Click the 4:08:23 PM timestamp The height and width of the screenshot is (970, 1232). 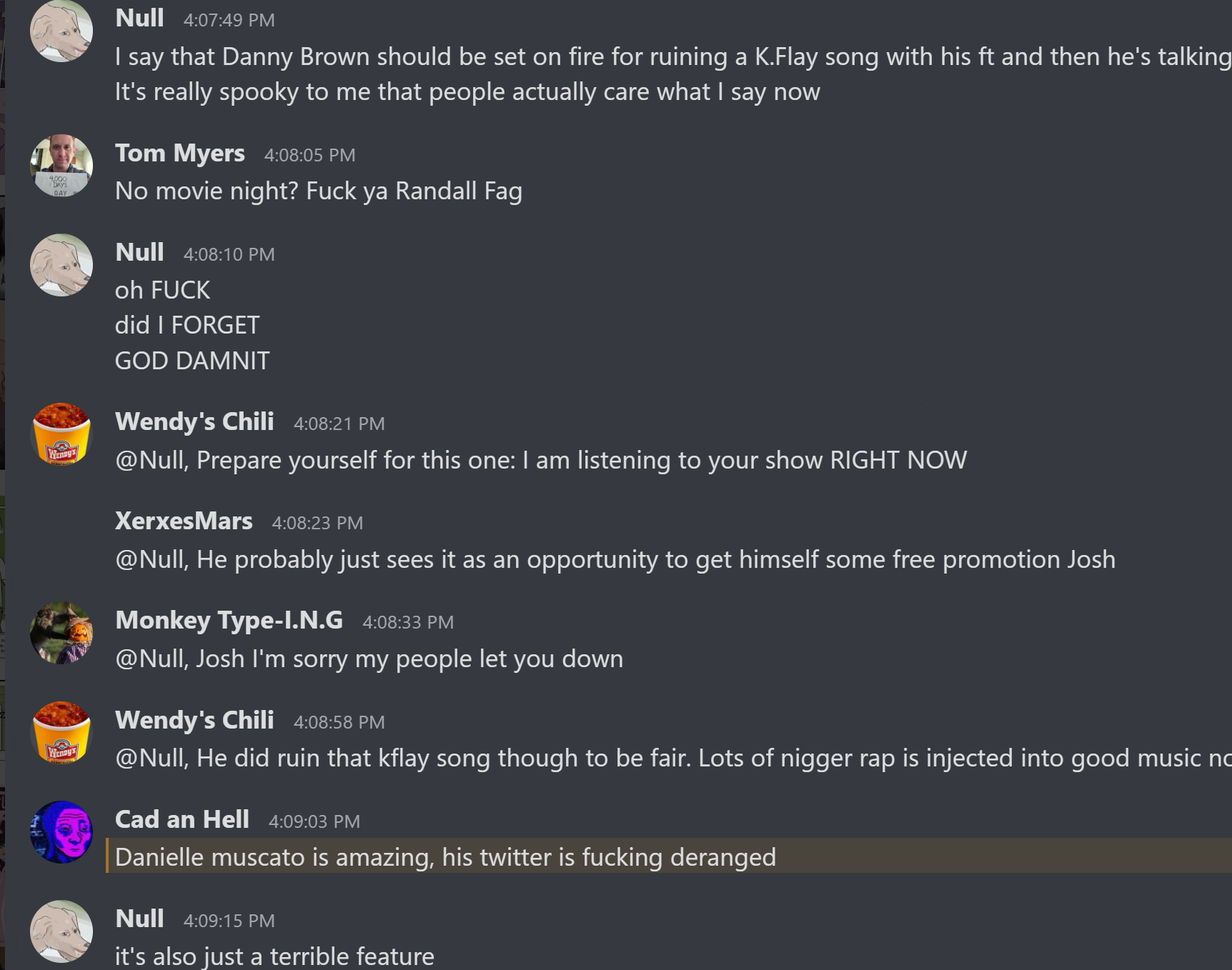click(x=317, y=523)
